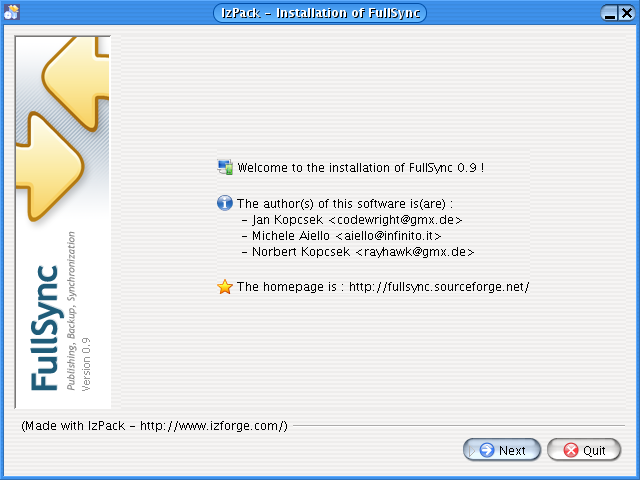Click the computer icon beside the Welcome message
Screen dimensions: 640x480
(x=225, y=167)
